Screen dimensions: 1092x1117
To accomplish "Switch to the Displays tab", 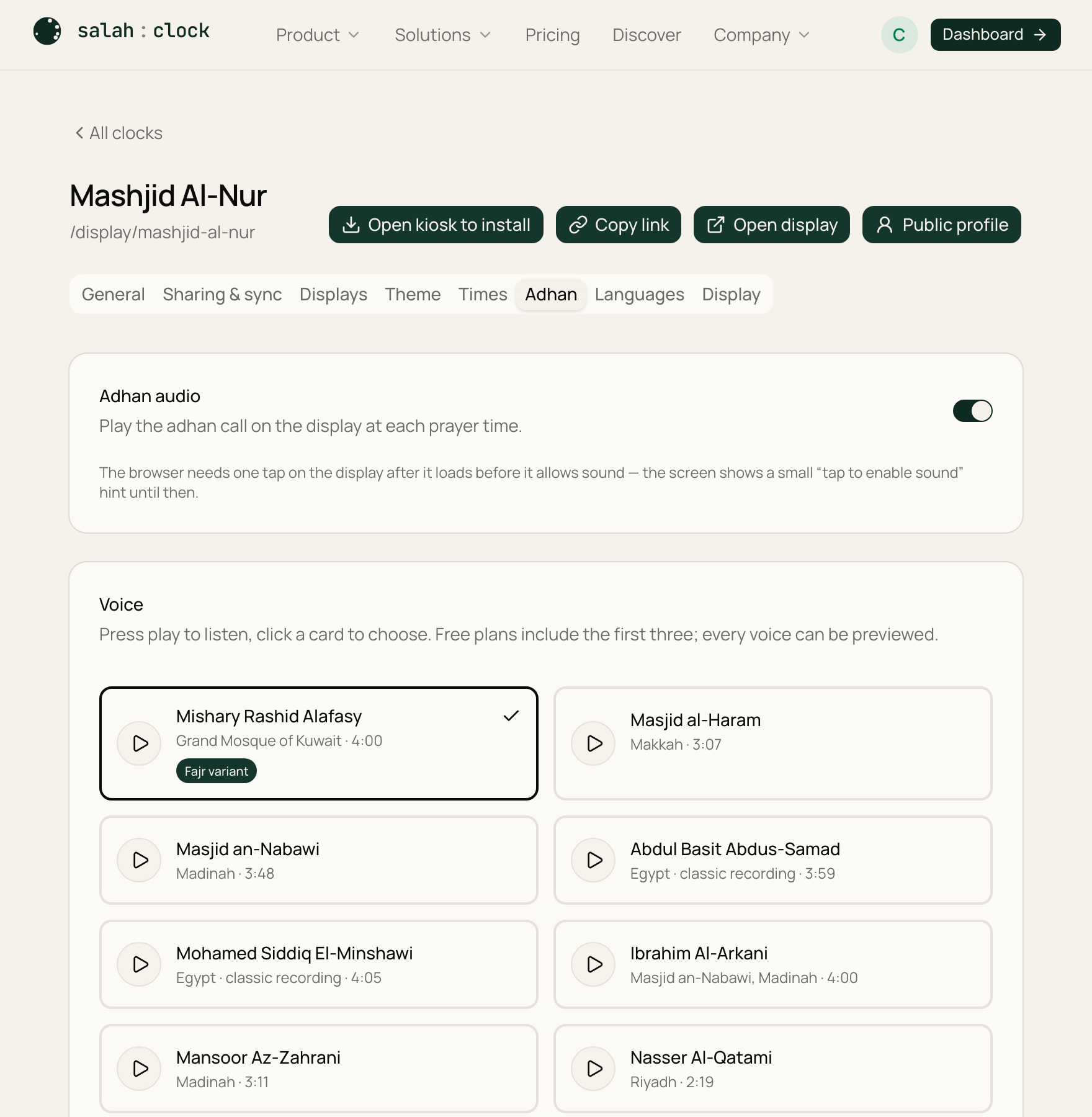I will click(x=333, y=294).
